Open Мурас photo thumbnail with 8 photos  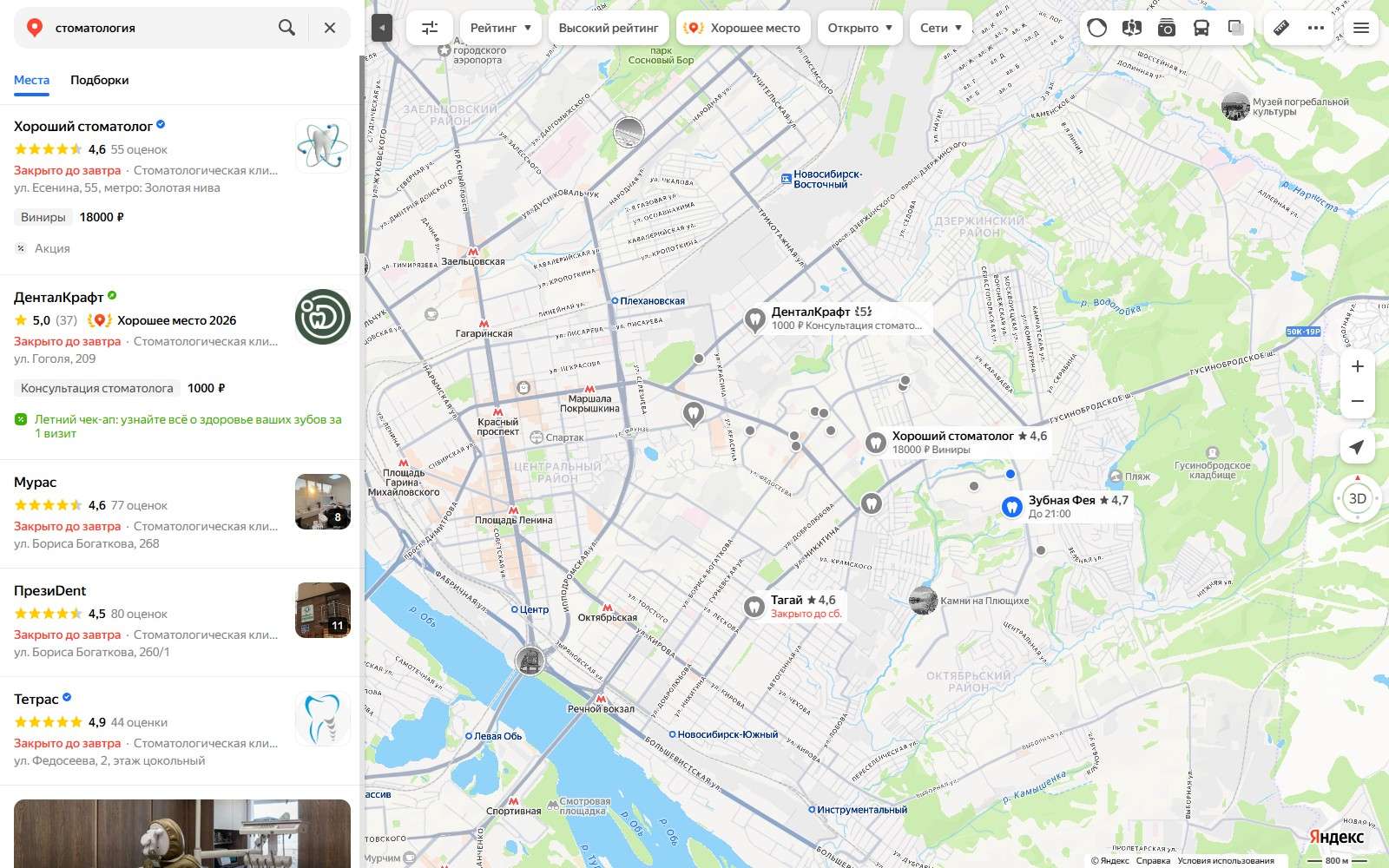(323, 502)
